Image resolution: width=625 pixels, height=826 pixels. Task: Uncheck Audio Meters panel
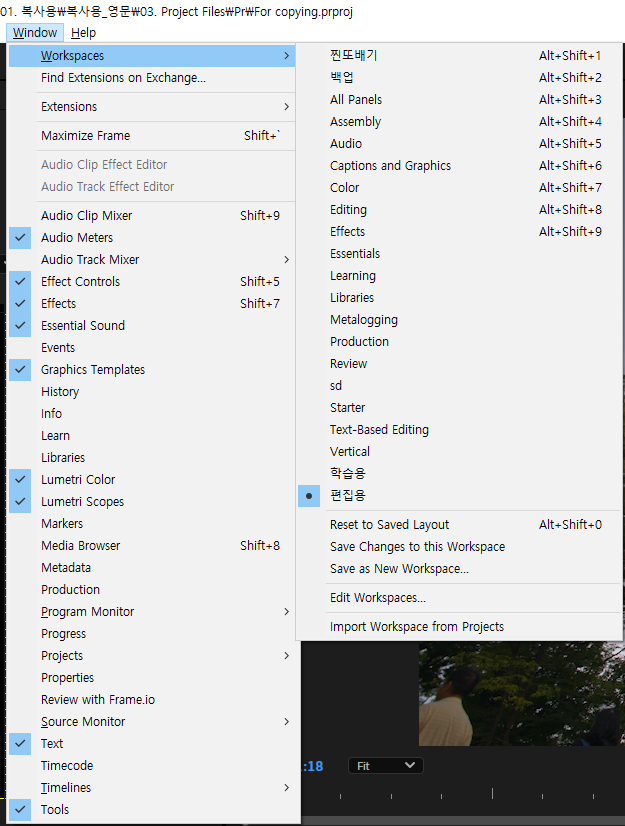point(152,238)
